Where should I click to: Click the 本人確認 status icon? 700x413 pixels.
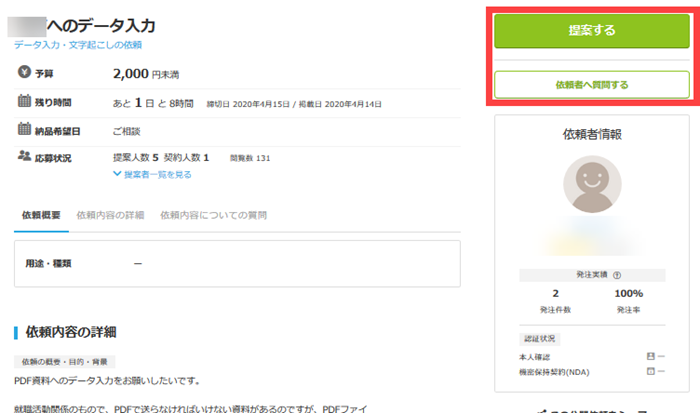(650, 356)
